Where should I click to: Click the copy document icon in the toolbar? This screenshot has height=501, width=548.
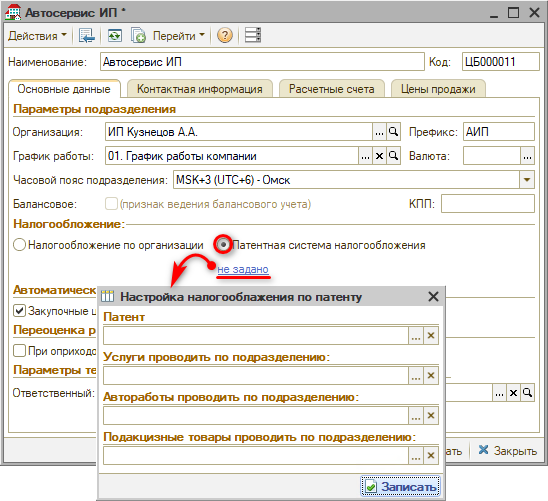pos(138,35)
